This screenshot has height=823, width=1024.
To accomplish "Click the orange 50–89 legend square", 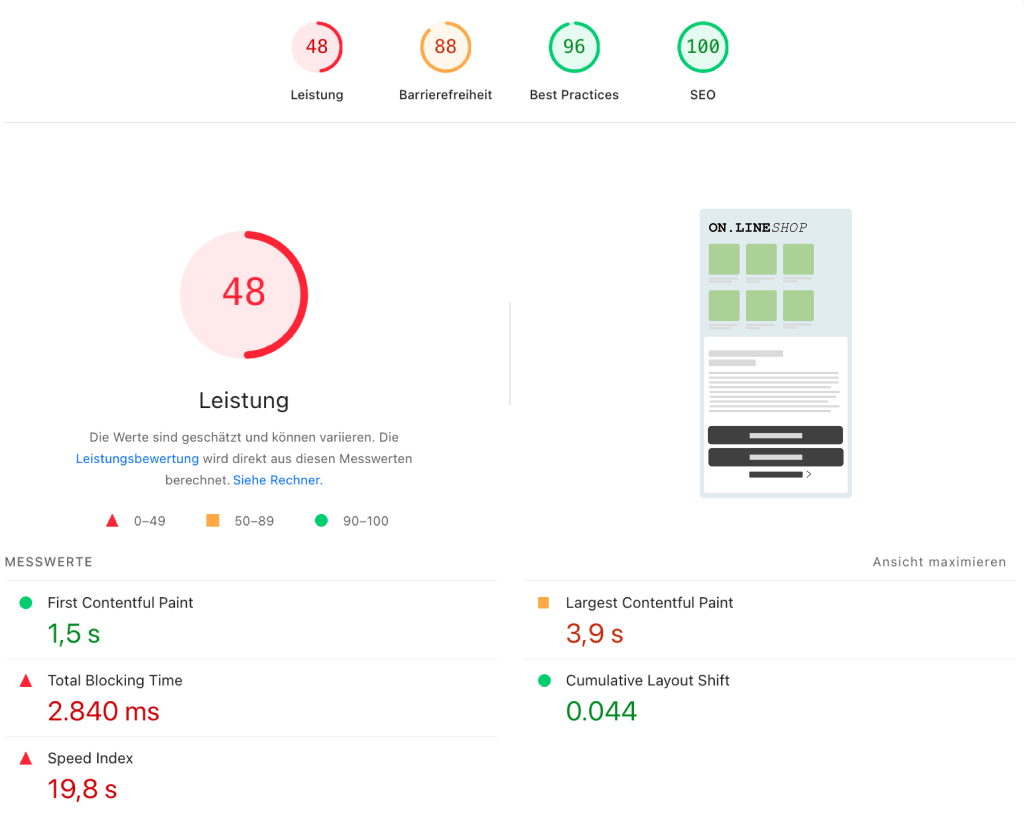I will [212, 521].
